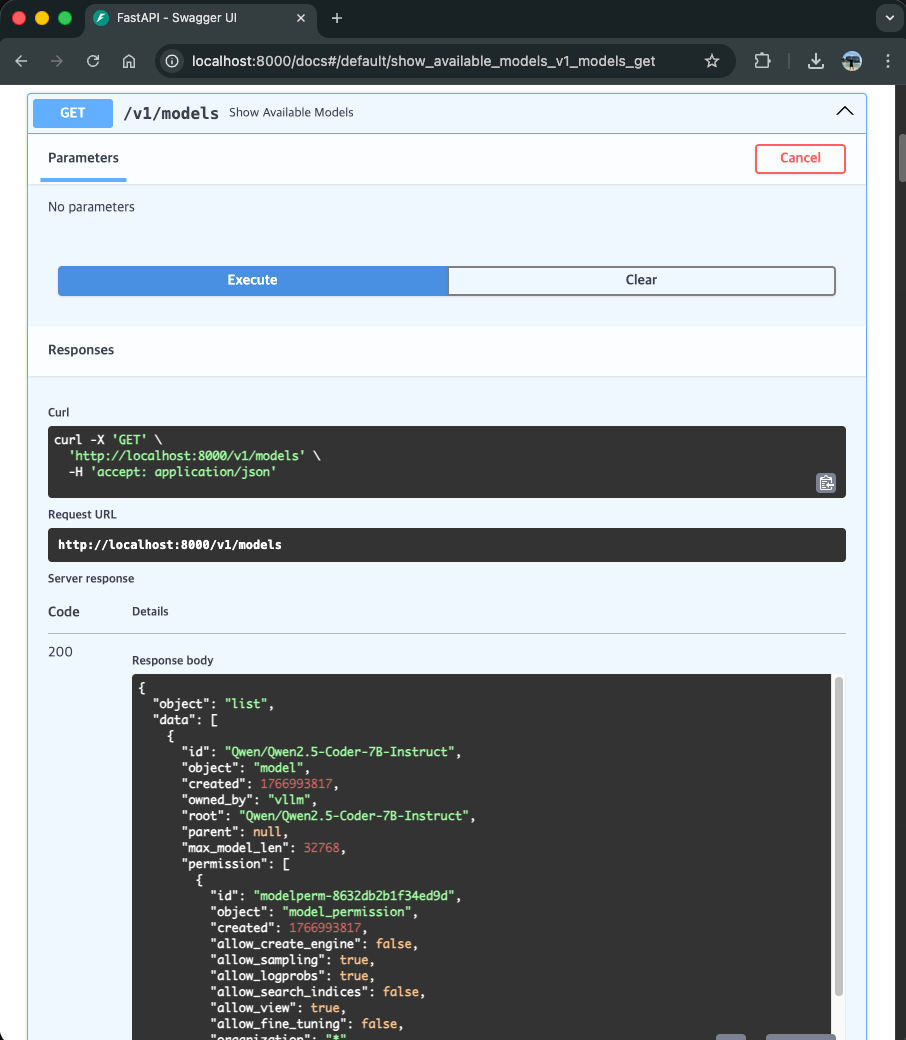Click the "Qwen/Qwen2.5-Coder-7B-Instruct" id value
The height and width of the screenshot is (1040, 906).
340,751
